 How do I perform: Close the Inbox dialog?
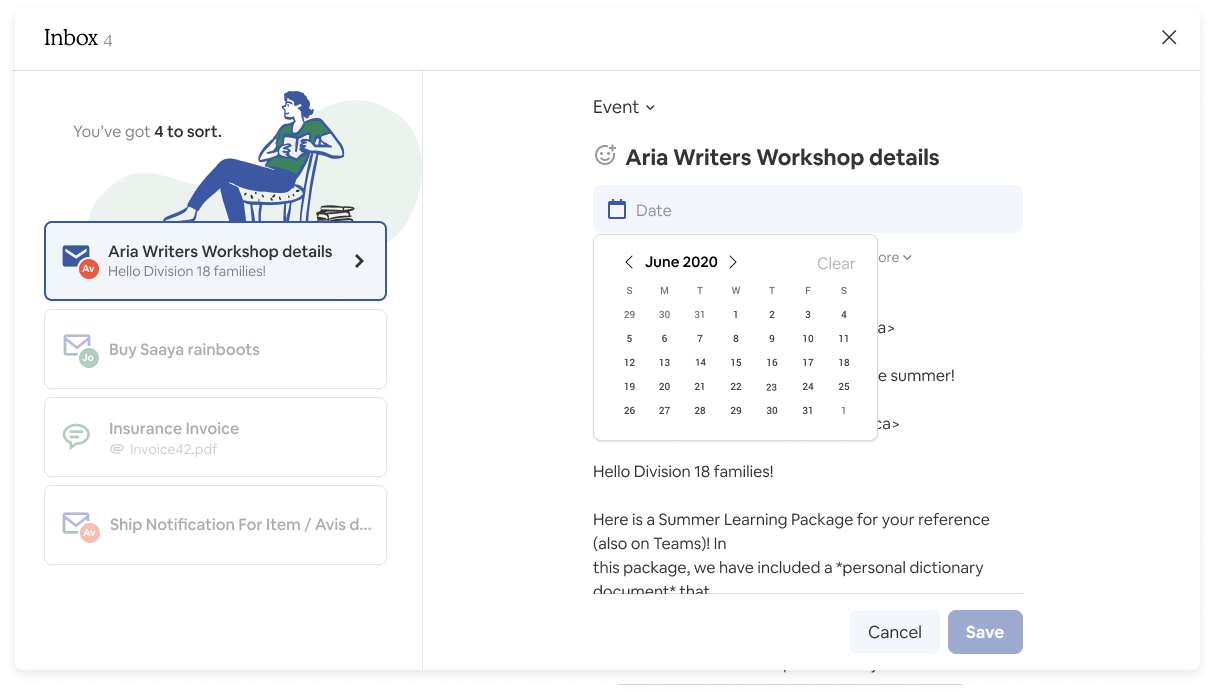(1168, 38)
